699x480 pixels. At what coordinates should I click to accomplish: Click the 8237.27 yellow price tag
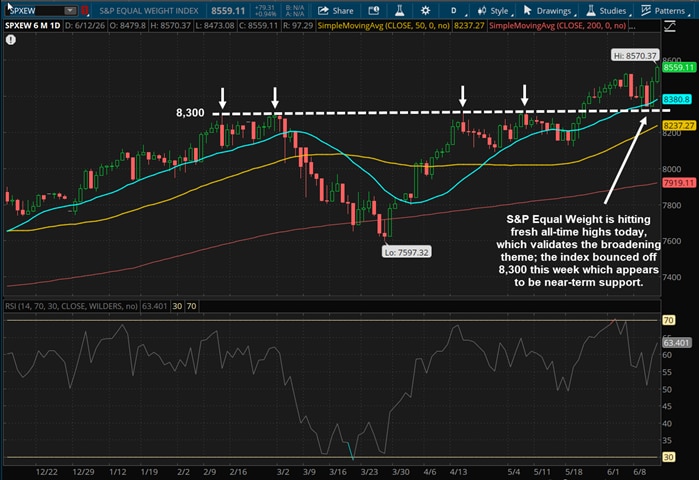[678, 126]
